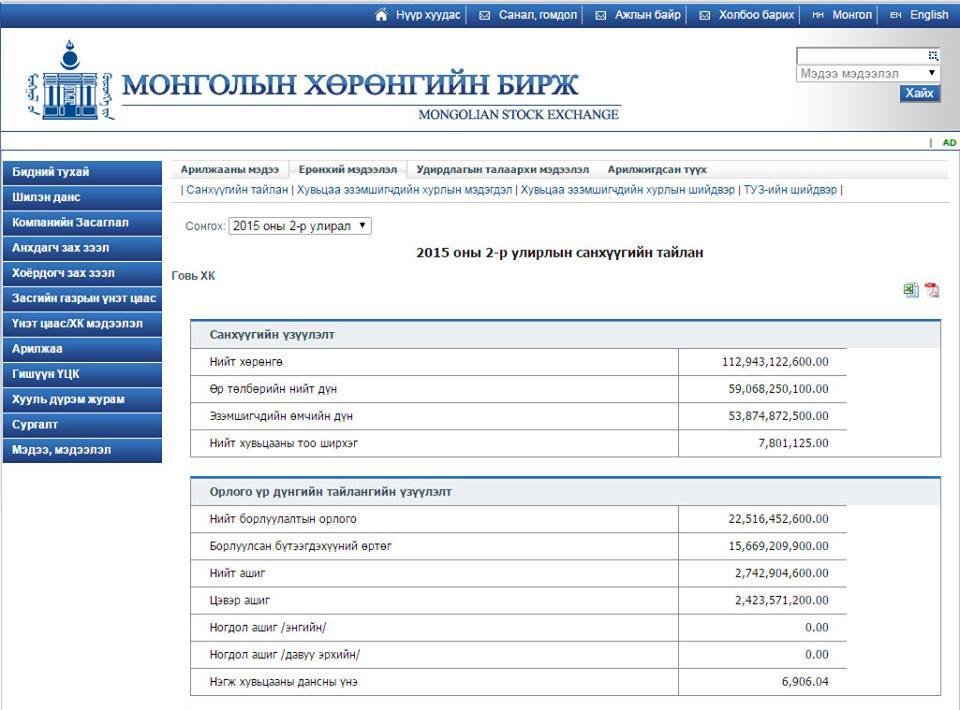Screen dimensions: 960x710
Task: Open Хувьцаа эзэмшигчдийн хурлын шийдвэр link
Action: click(628, 190)
